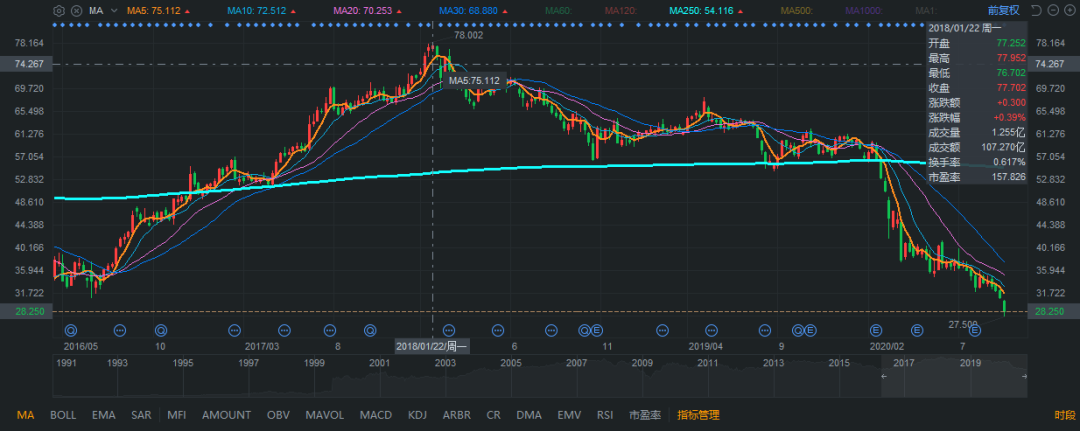Select the MFI indicator

click(x=176, y=415)
